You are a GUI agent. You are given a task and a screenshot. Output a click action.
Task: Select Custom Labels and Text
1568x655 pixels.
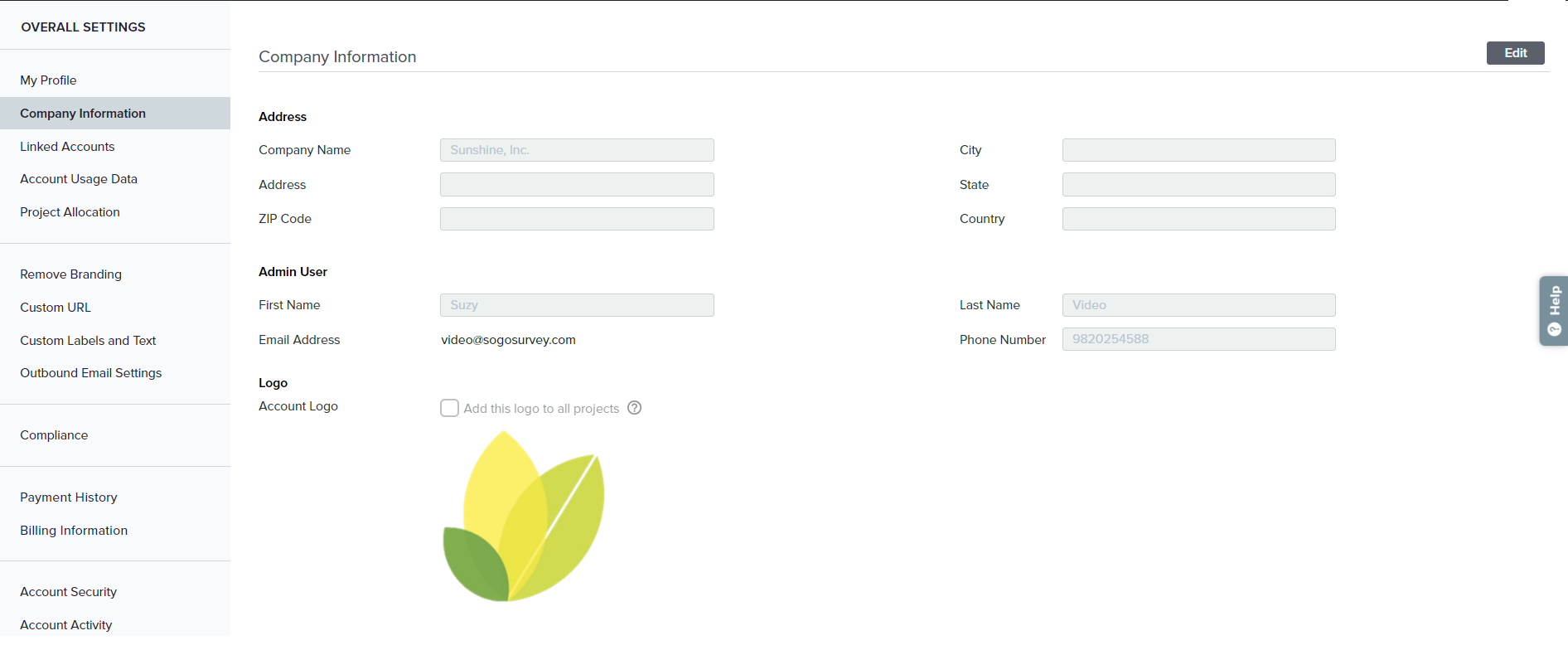coord(88,341)
